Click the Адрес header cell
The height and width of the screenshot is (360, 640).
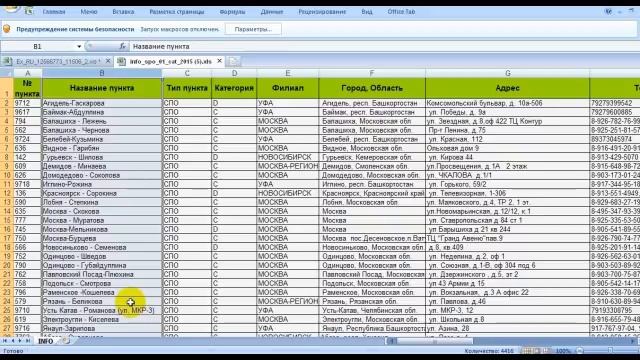point(507,88)
